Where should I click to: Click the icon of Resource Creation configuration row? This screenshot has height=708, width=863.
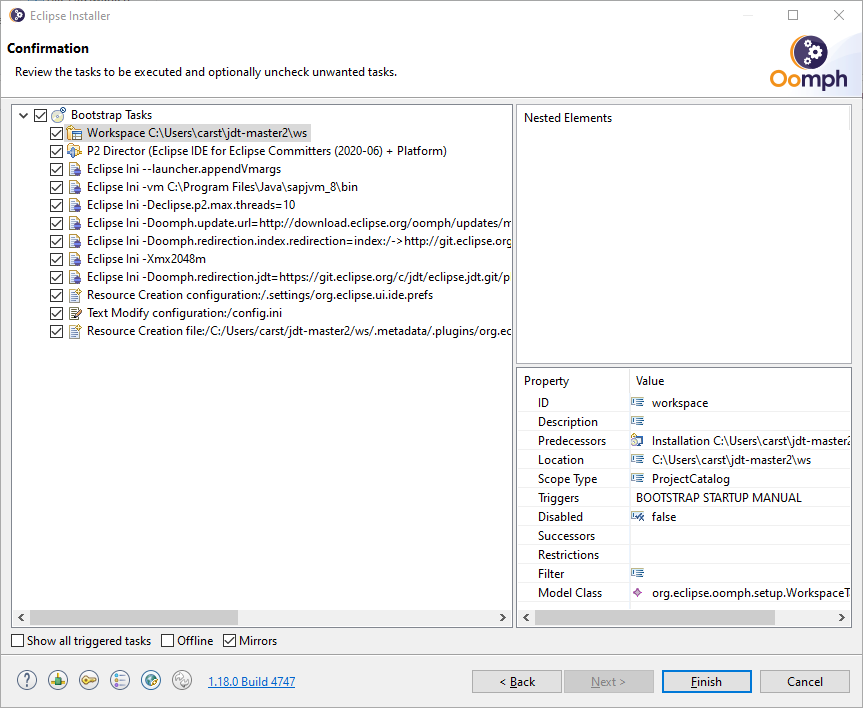click(x=75, y=295)
